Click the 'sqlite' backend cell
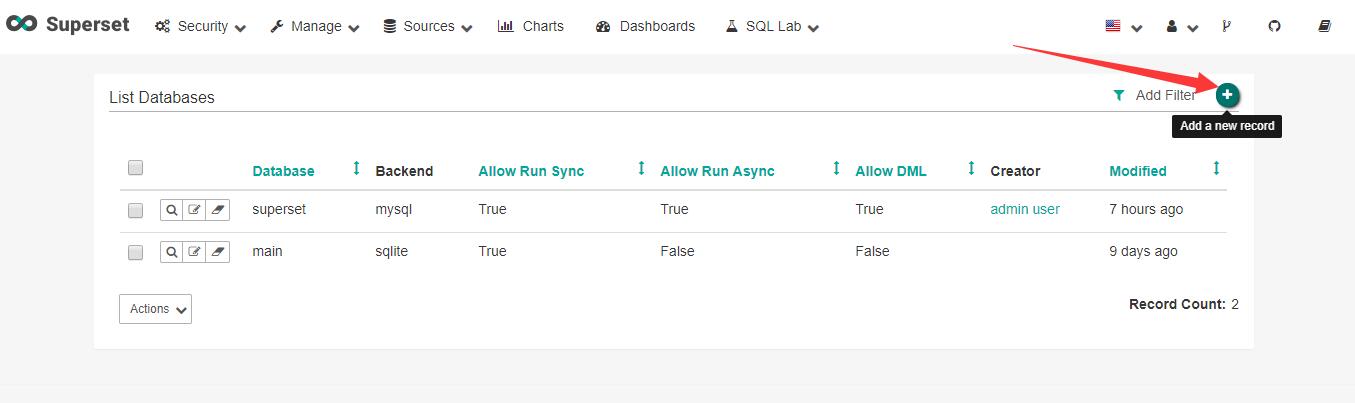The width and height of the screenshot is (1355, 403). [x=392, y=252]
